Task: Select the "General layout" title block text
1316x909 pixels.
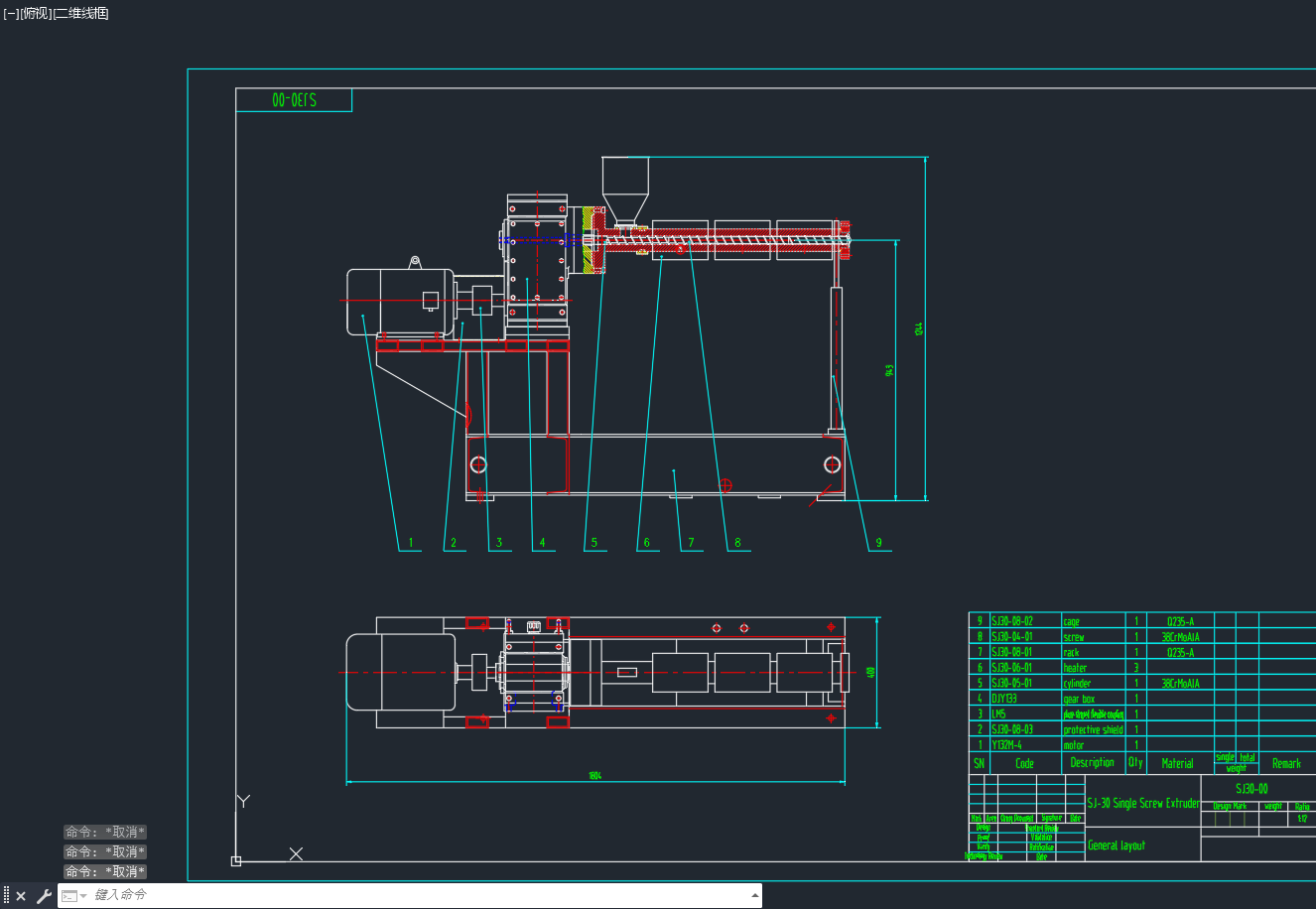Action: [1117, 845]
